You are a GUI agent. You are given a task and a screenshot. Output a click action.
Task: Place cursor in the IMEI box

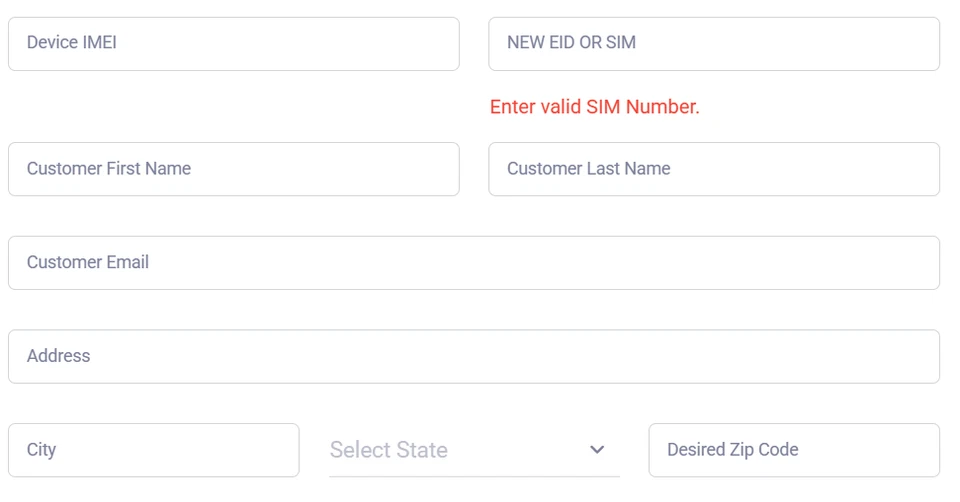coord(233,43)
